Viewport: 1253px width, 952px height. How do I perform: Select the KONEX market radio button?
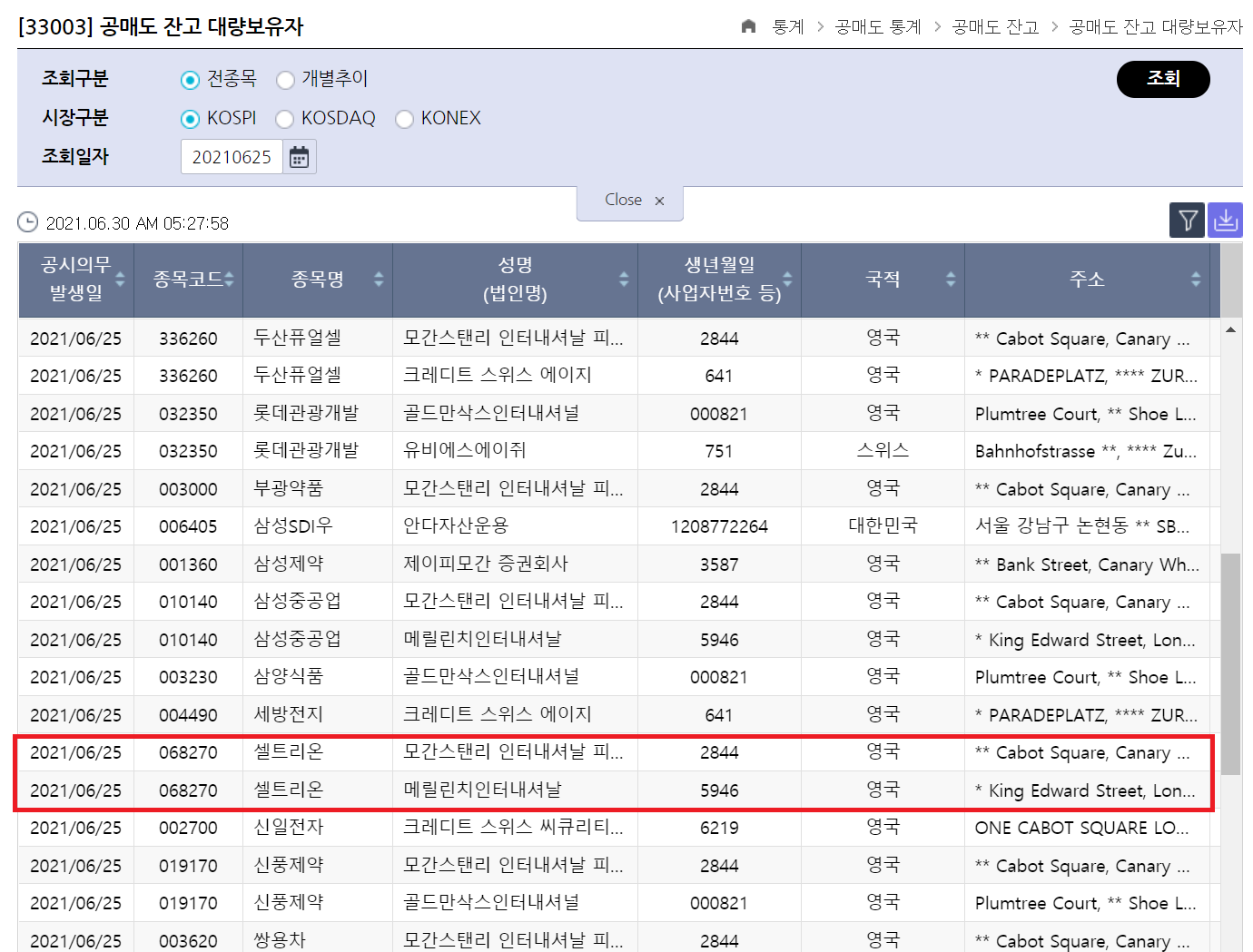tap(405, 119)
